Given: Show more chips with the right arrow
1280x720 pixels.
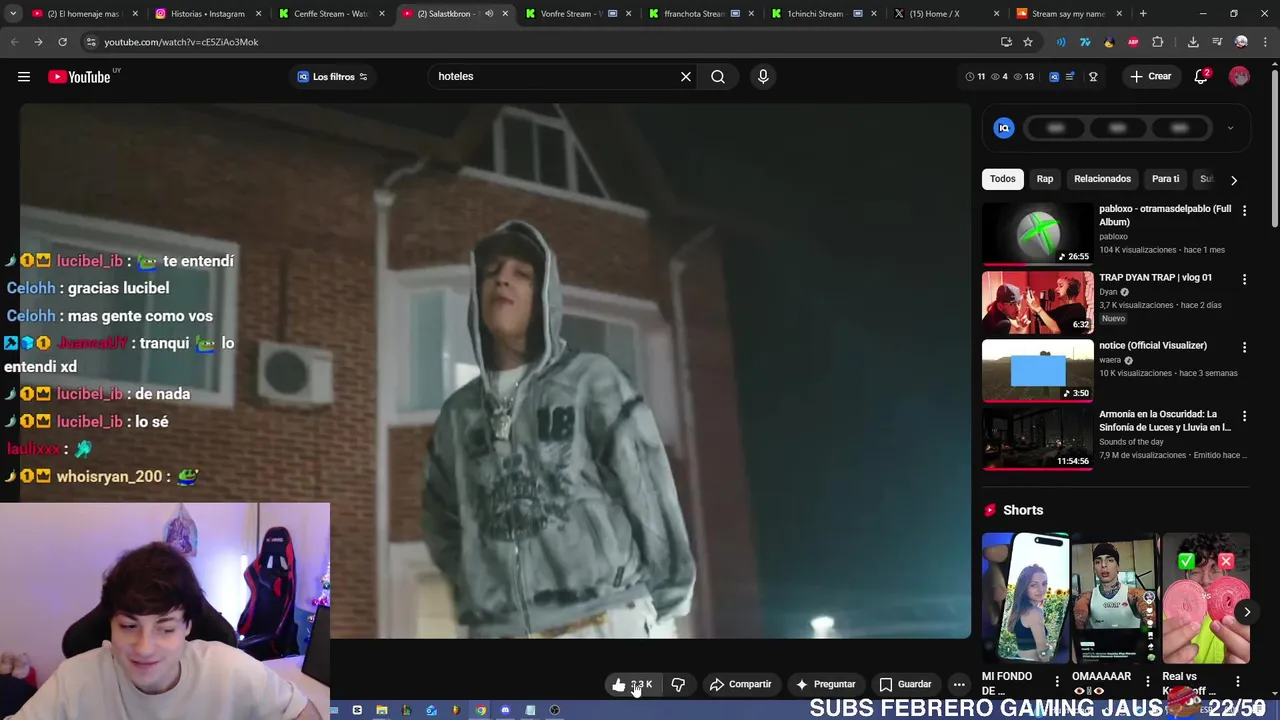Looking at the screenshot, I should (1234, 180).
